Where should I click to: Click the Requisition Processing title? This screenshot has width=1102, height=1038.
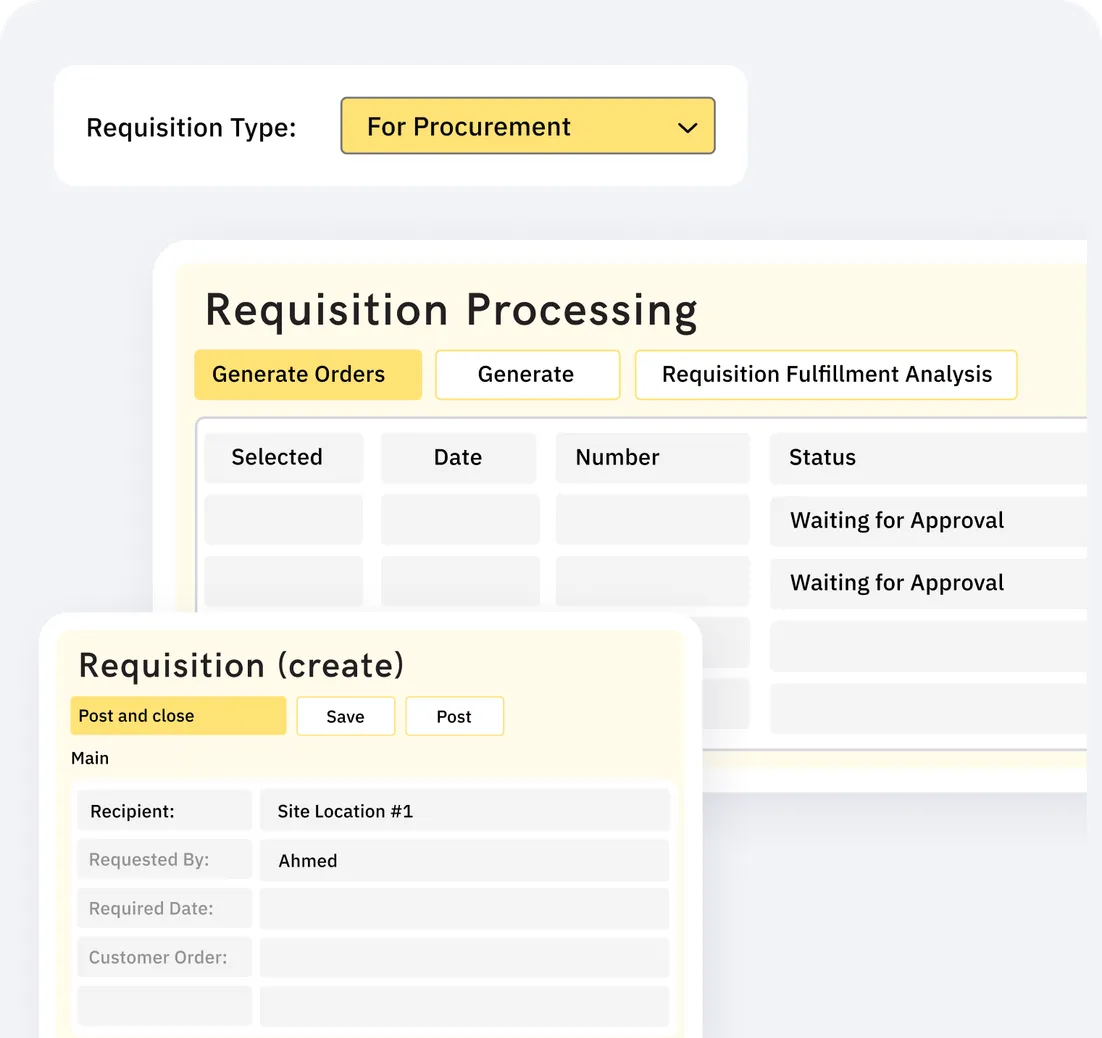pos(451,310)
